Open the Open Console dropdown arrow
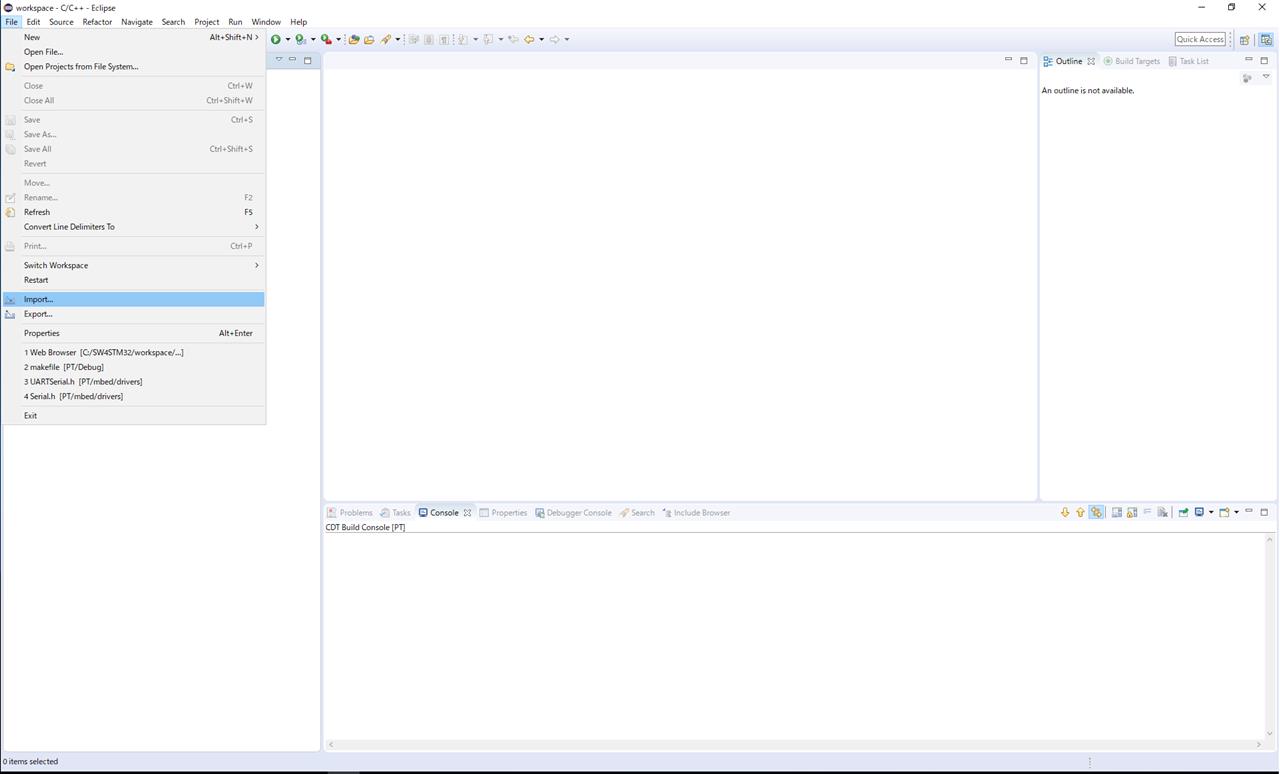1280x774 pixels. (x=1236, y=512)
